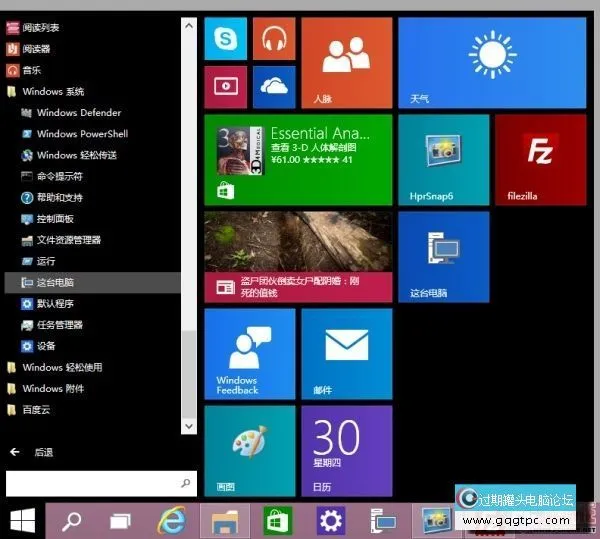Click the Start menu search box
The image size is (600, 539).
101,484
